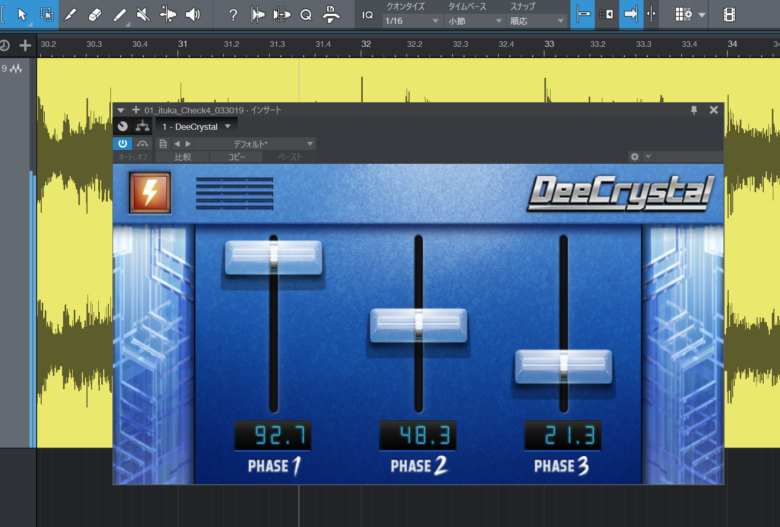Open the デフォルト preset dropdown
Viewport: 780px width, 527px height.
point(255,144)
